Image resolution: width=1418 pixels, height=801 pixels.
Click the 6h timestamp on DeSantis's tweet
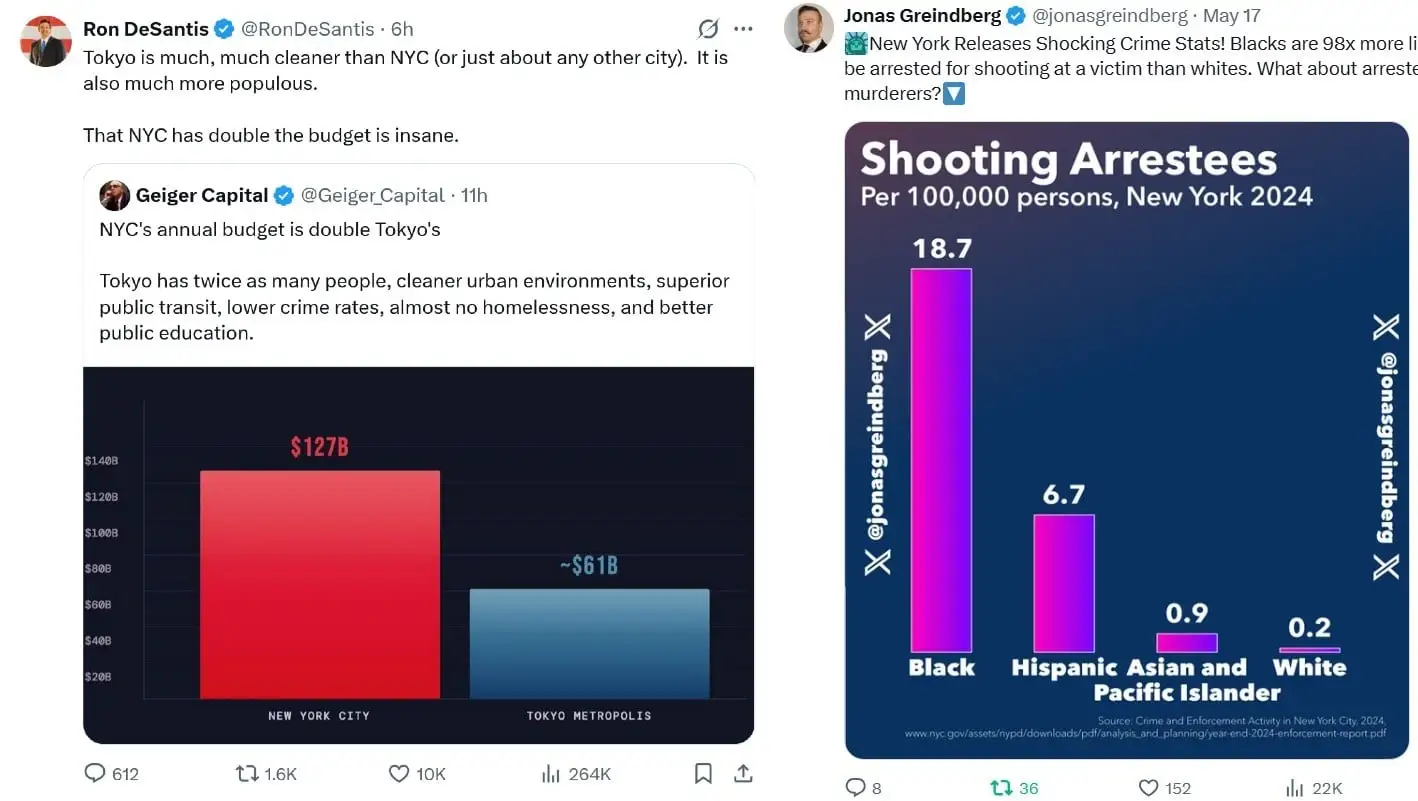point(402,29)
